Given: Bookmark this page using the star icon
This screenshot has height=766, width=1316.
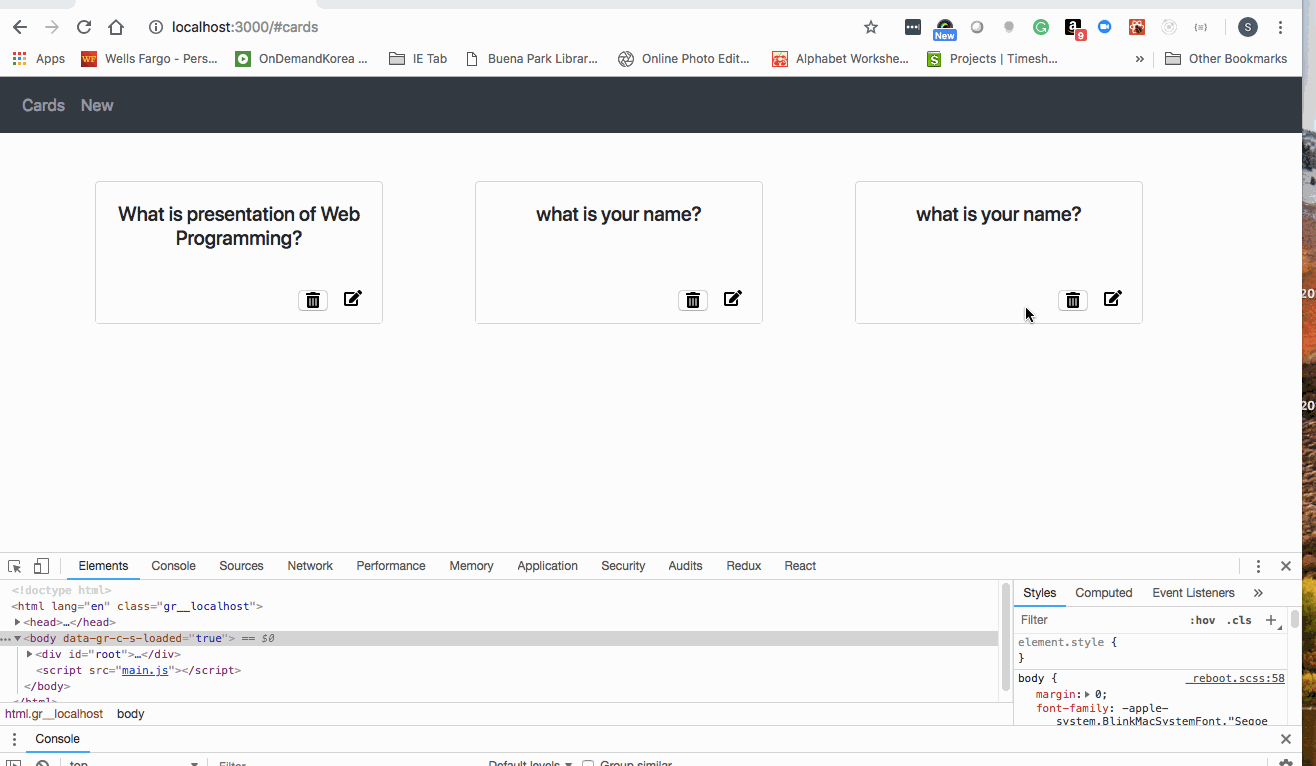Looking at the screenshot, I should (x=870, y=27).
